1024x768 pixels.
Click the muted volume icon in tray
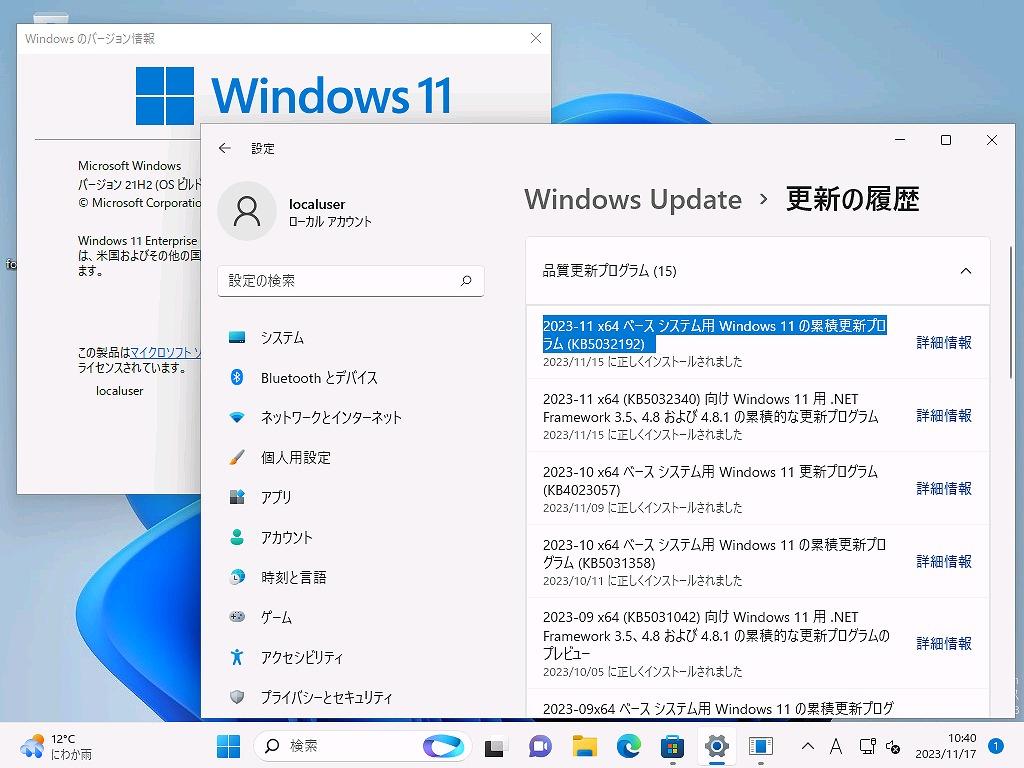(893, 746)
